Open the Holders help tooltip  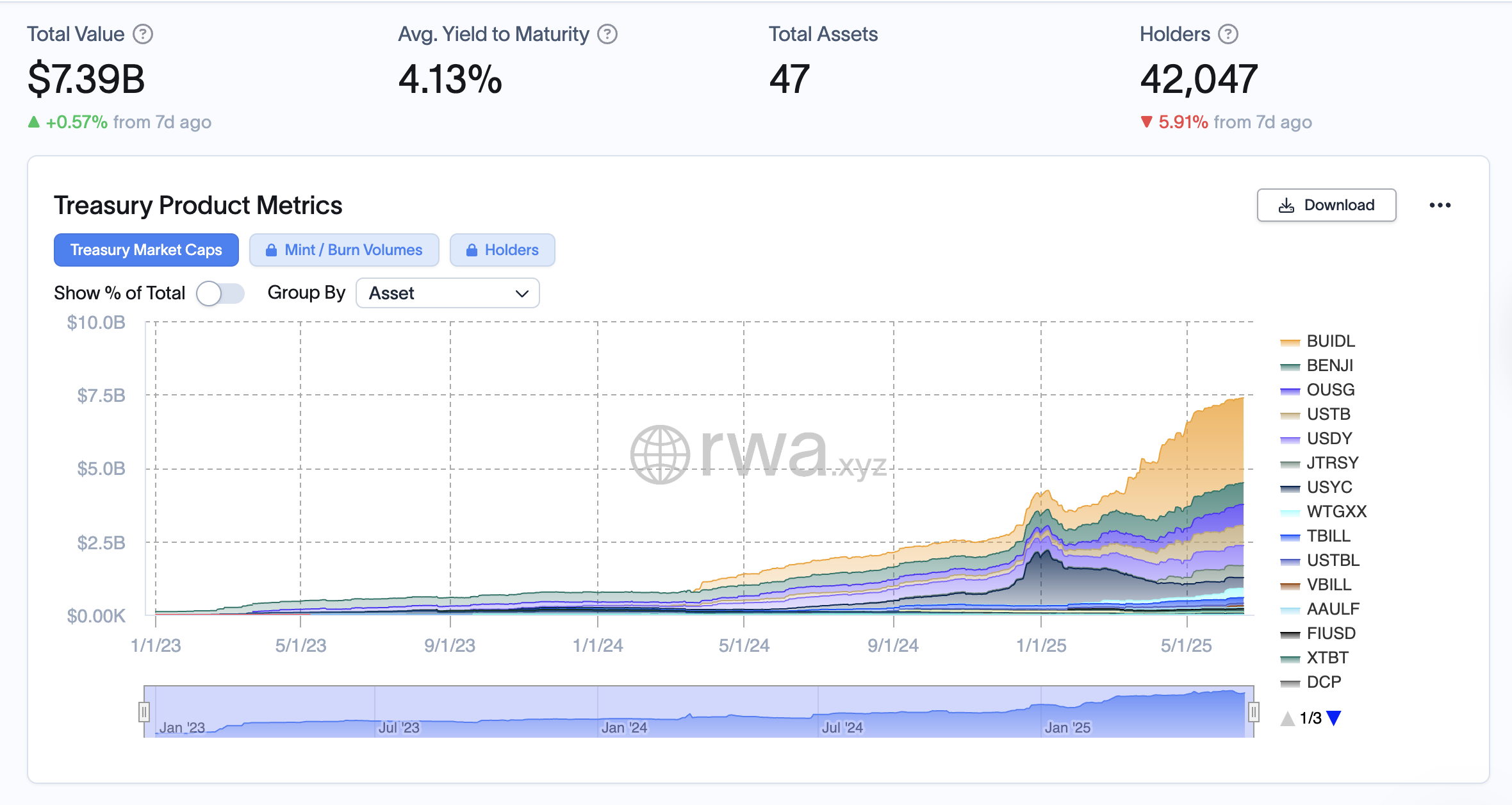(x=1227, y=34)
